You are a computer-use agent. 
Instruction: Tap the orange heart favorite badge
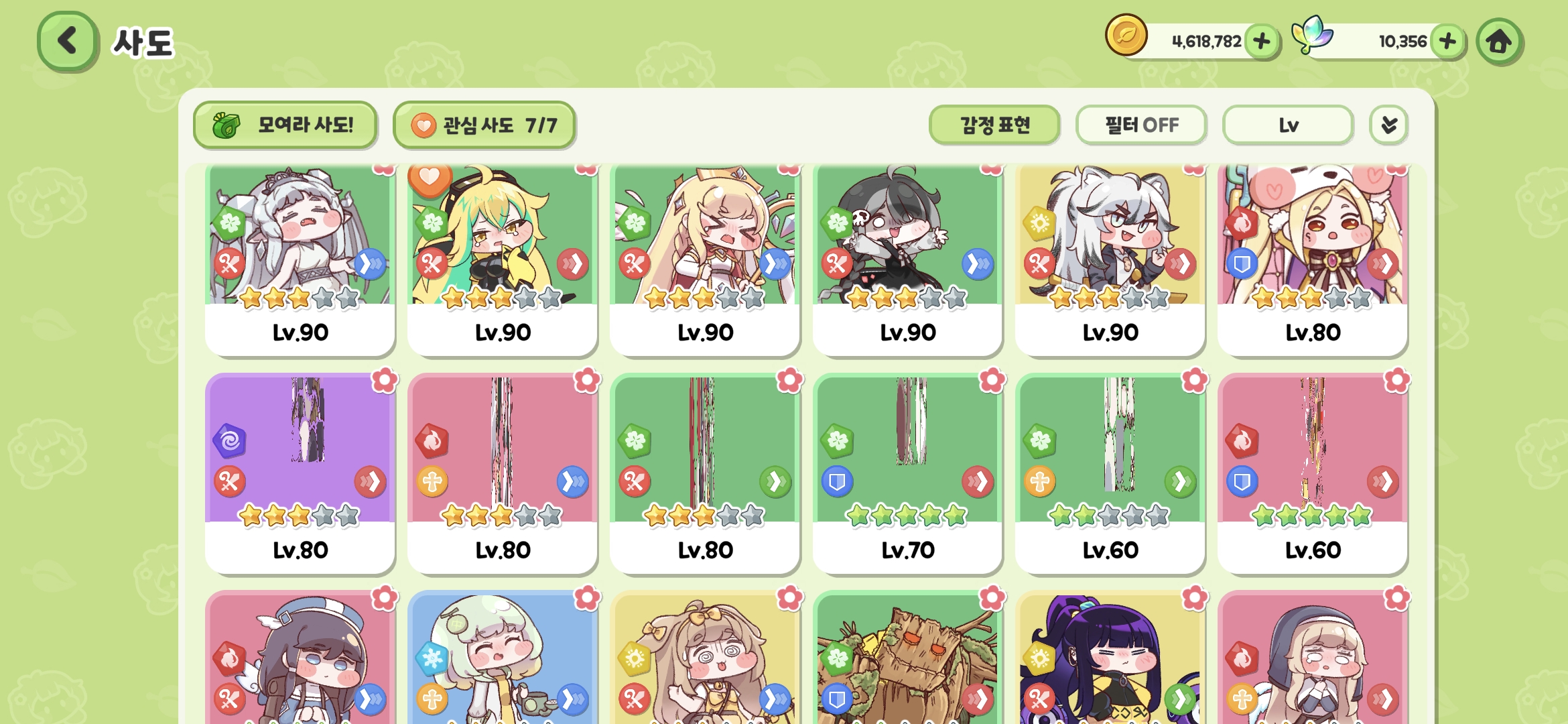(x=430, y=178)
